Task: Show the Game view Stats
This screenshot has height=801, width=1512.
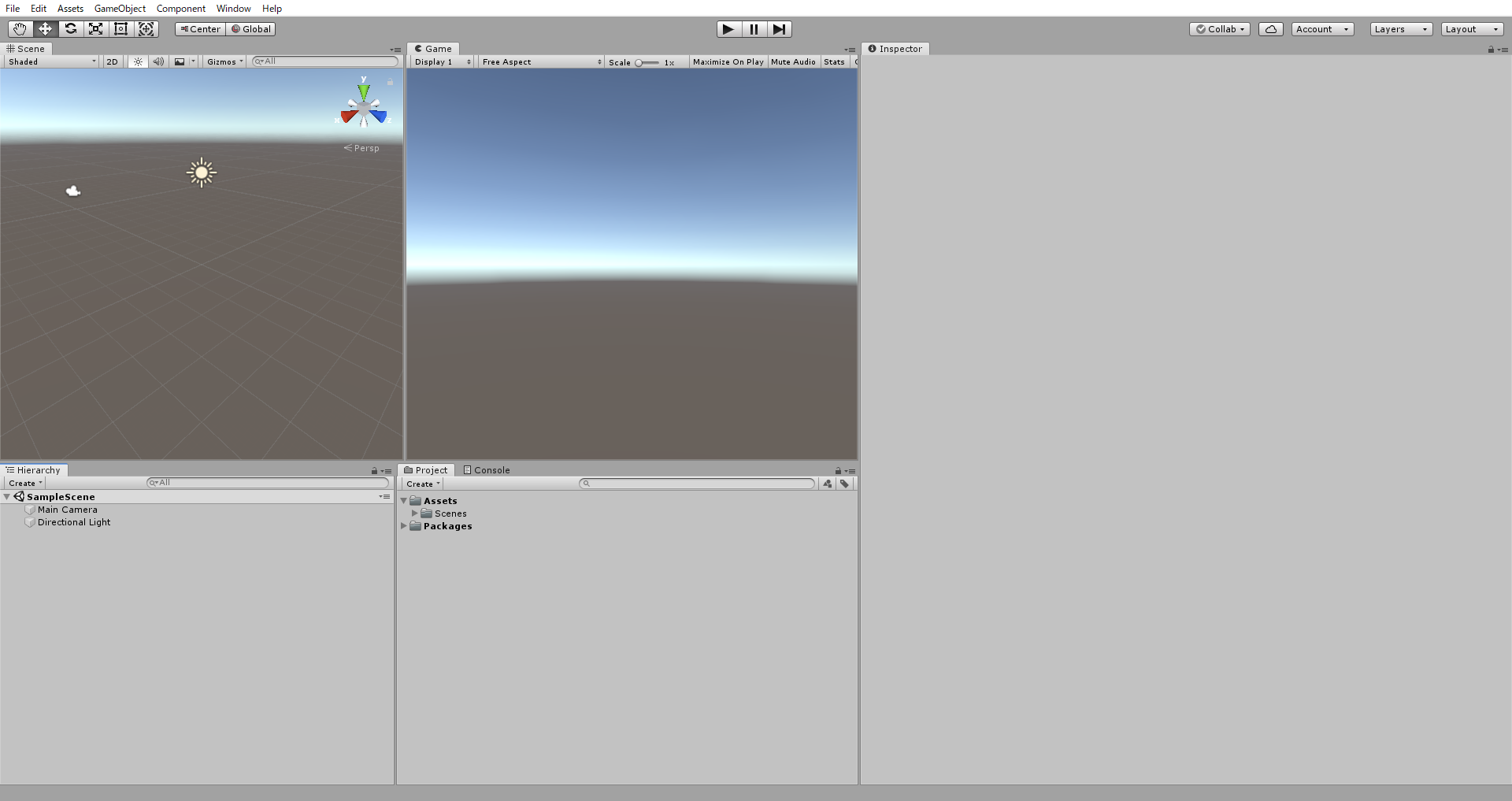Action: click(x=834, y=61)
